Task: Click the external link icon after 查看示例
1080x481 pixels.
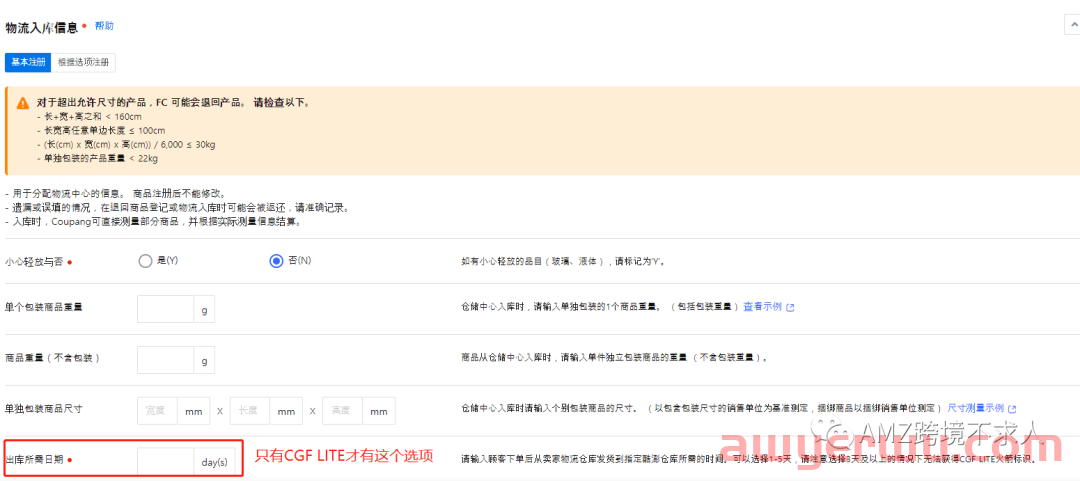Action: (x=790, y=307)
